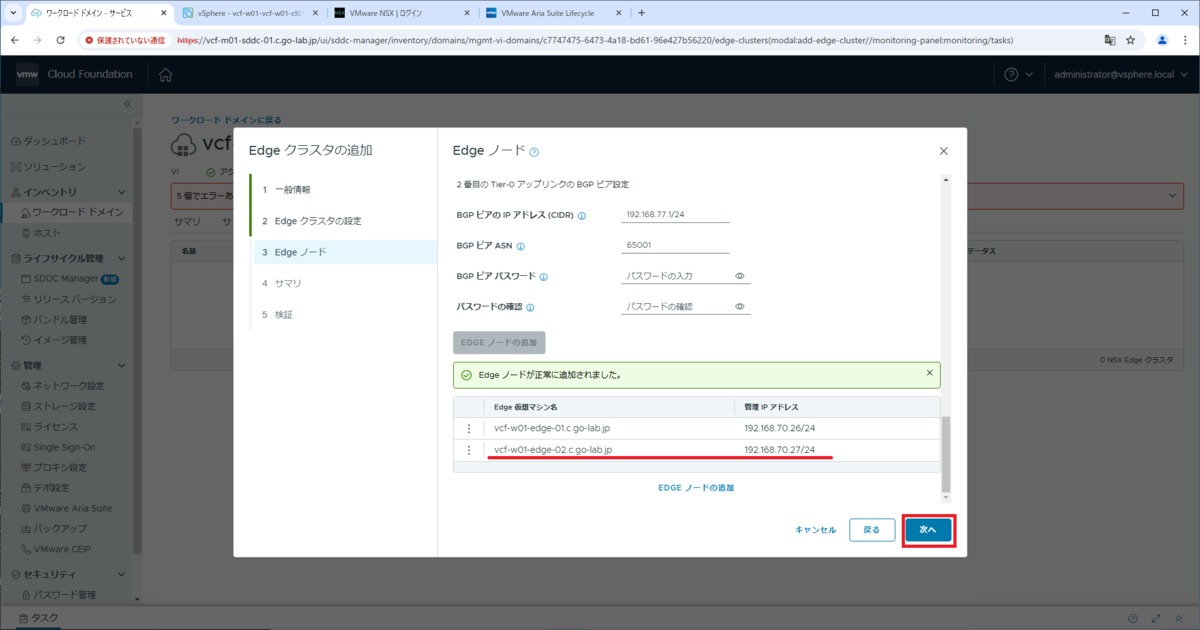
Task: Open ホスト in the sidebar
Action: pyautogui.click(x=46, y=233)
